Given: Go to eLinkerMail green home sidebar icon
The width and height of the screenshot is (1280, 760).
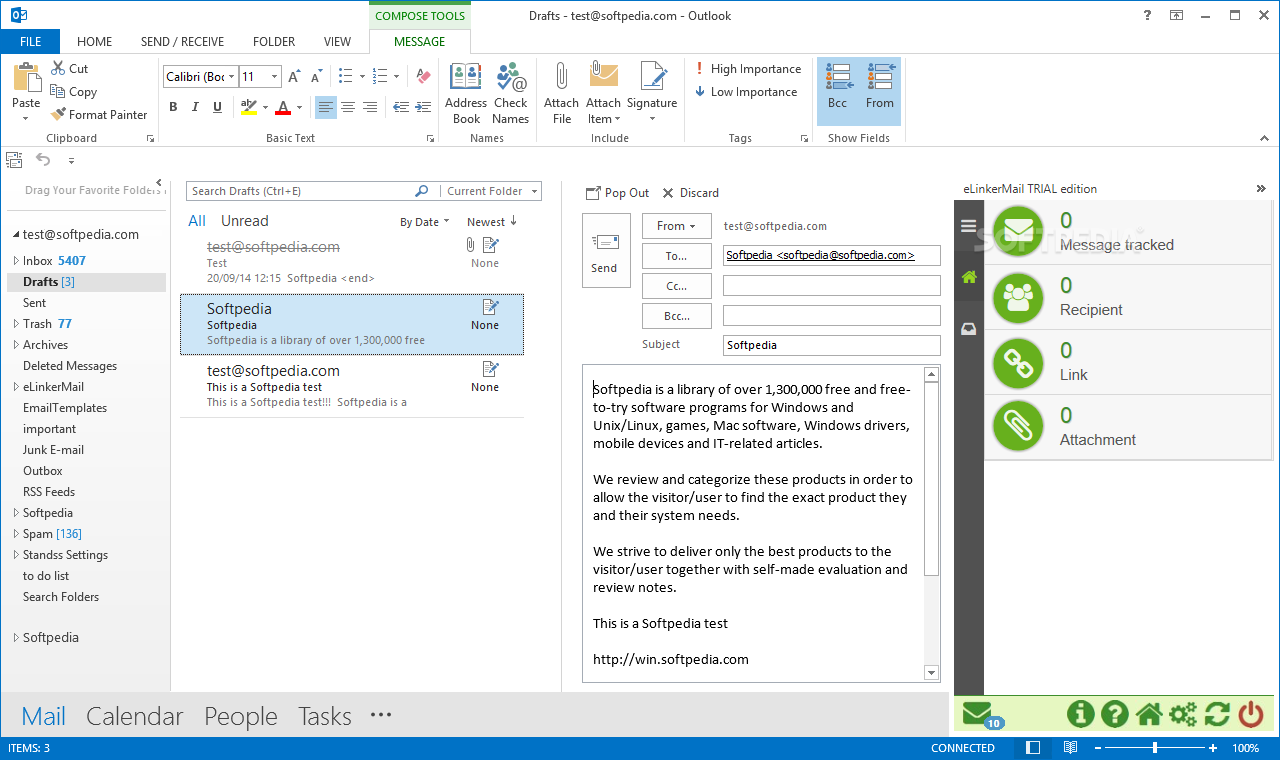Looking at the screenshot, I should point(968,278).
